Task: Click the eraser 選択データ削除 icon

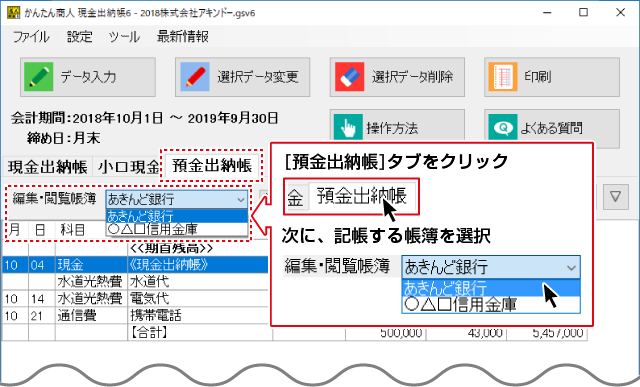Action: [349, 76]
